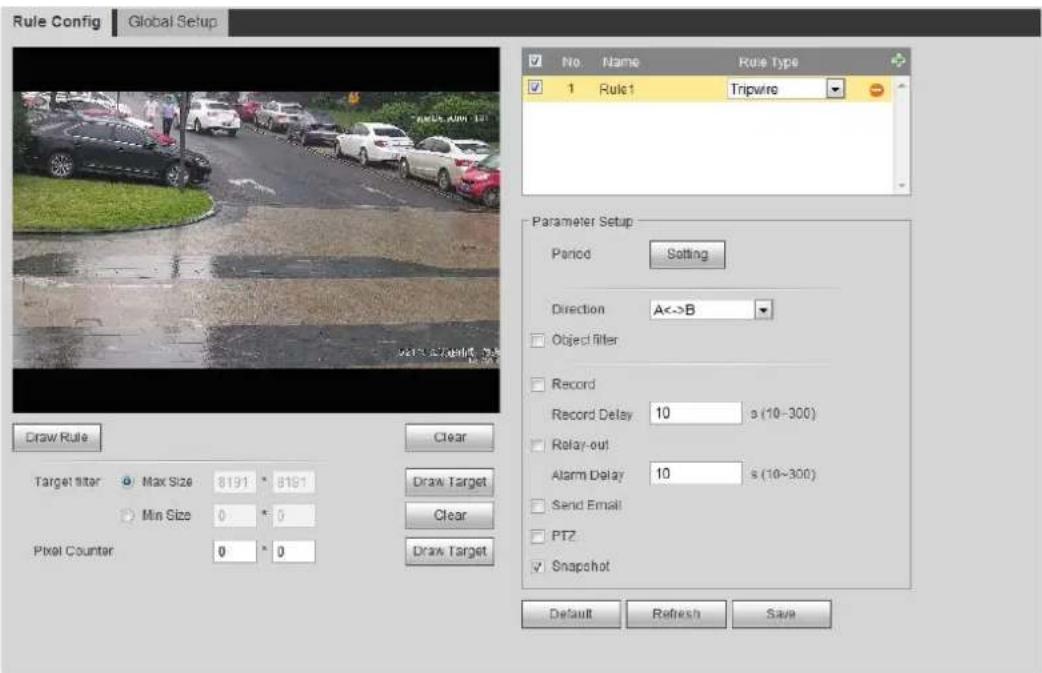
Task: Click the Refresh button
Action: [676, 614]
